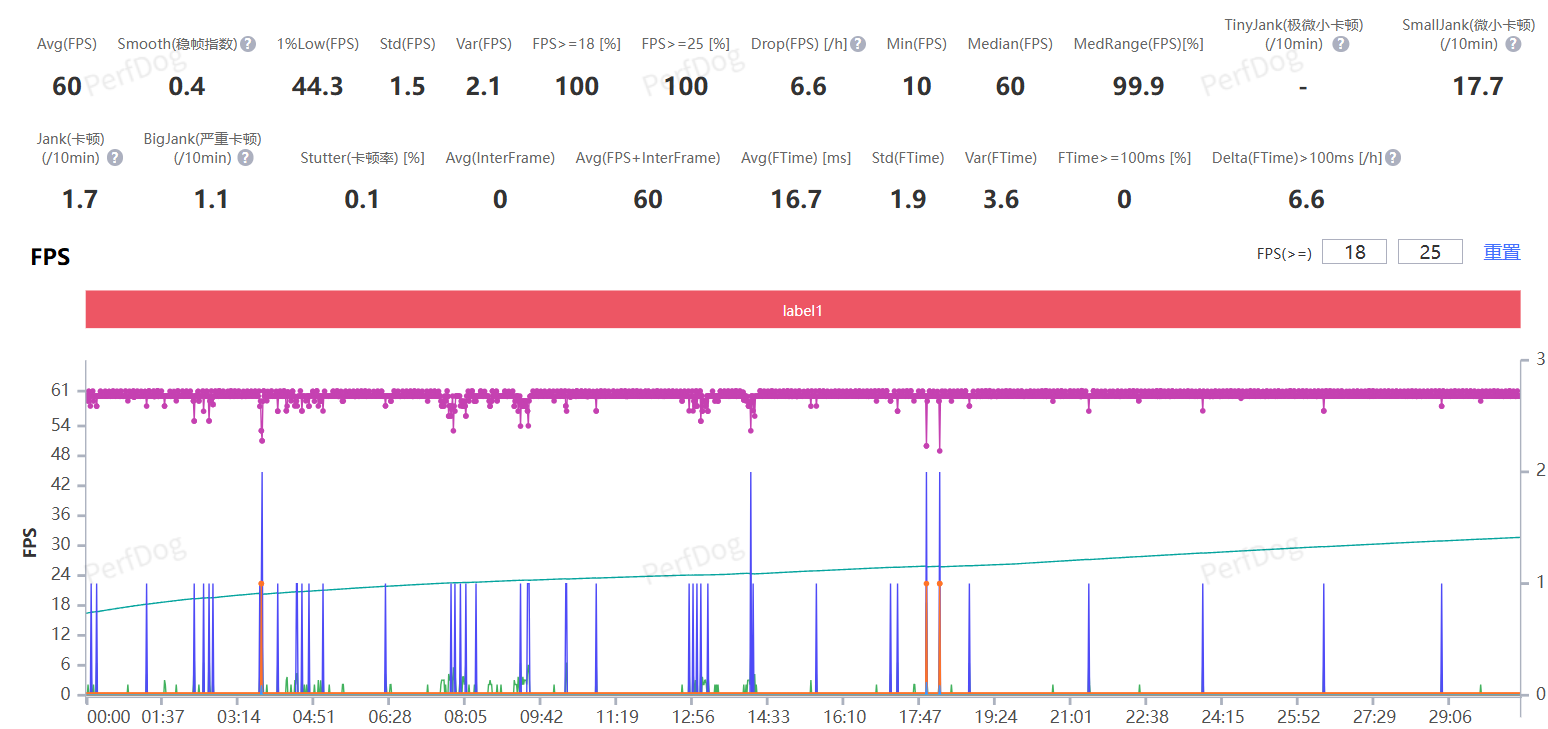Click the Min(FPS) value 10
The height and width of the screenshot is (729, 1548).
[x=916, y=87]
